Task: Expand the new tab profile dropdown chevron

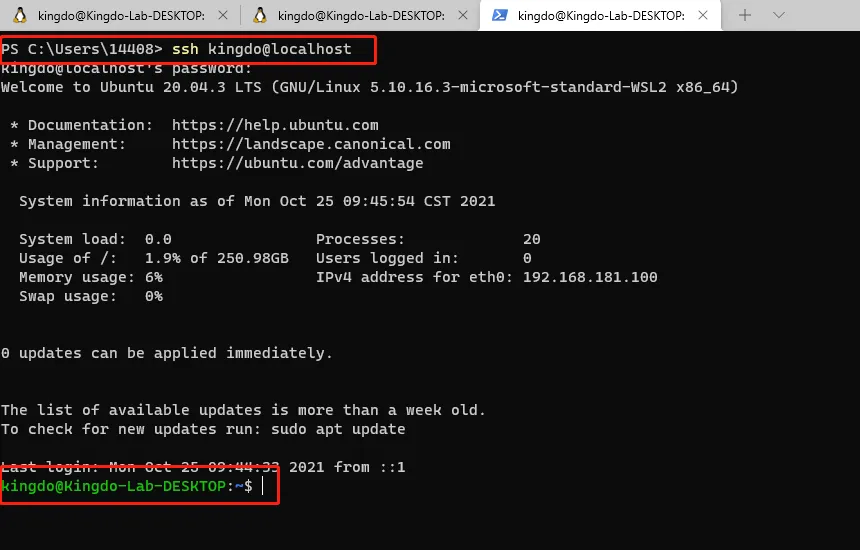Action: [x=779, y=15]
